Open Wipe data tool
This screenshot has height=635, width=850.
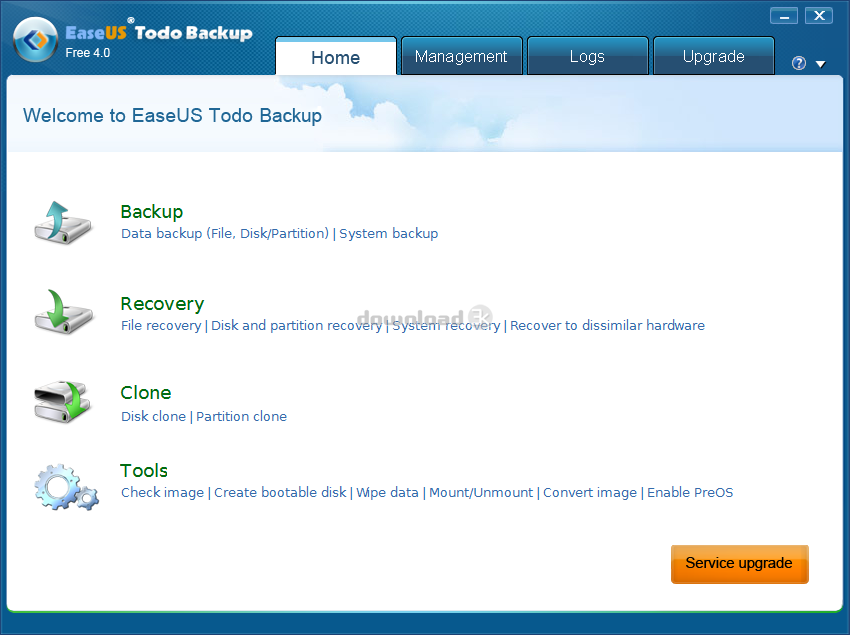(387, 492)
